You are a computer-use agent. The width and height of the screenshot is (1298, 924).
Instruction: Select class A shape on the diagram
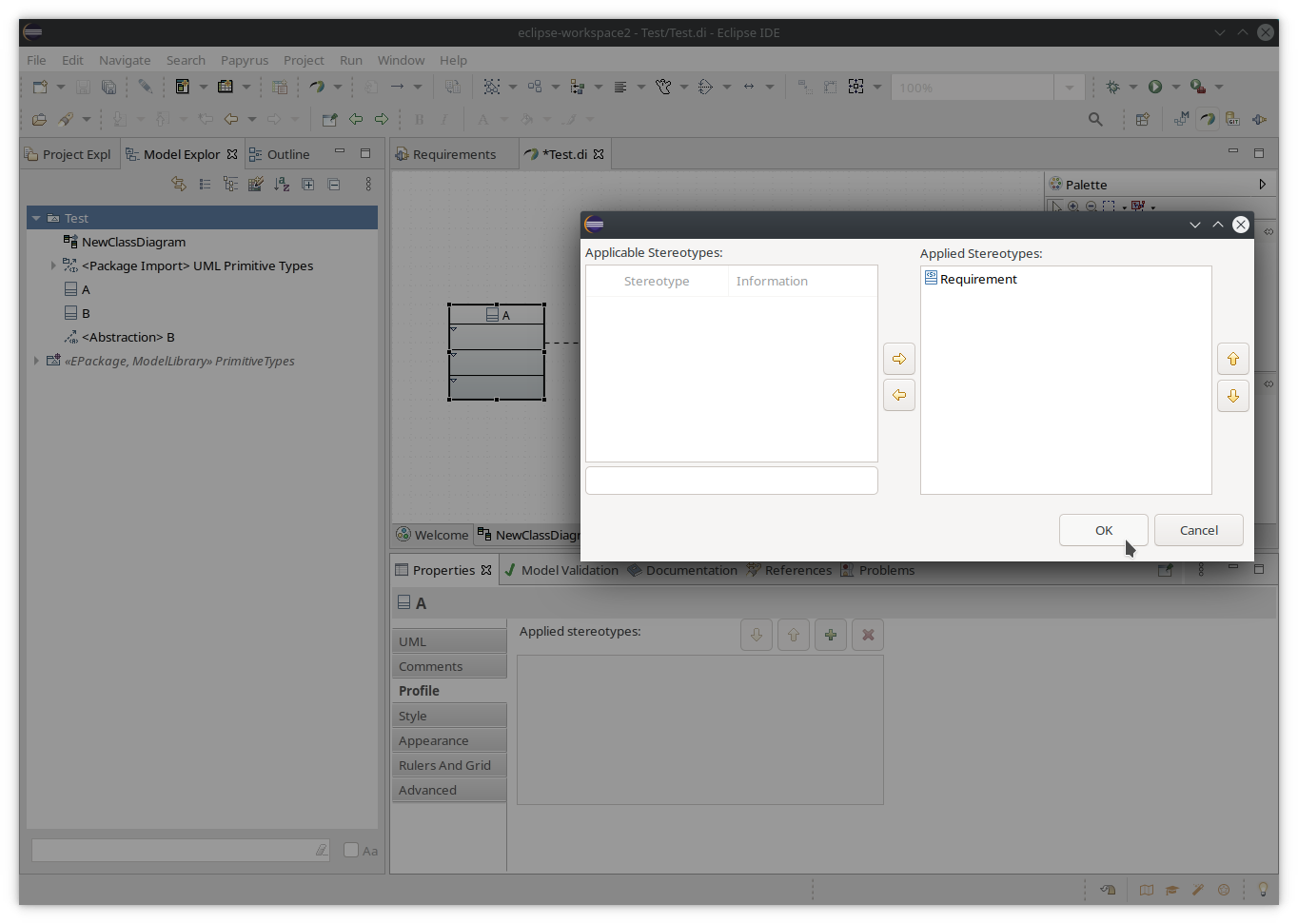click(x=497, y=352)
